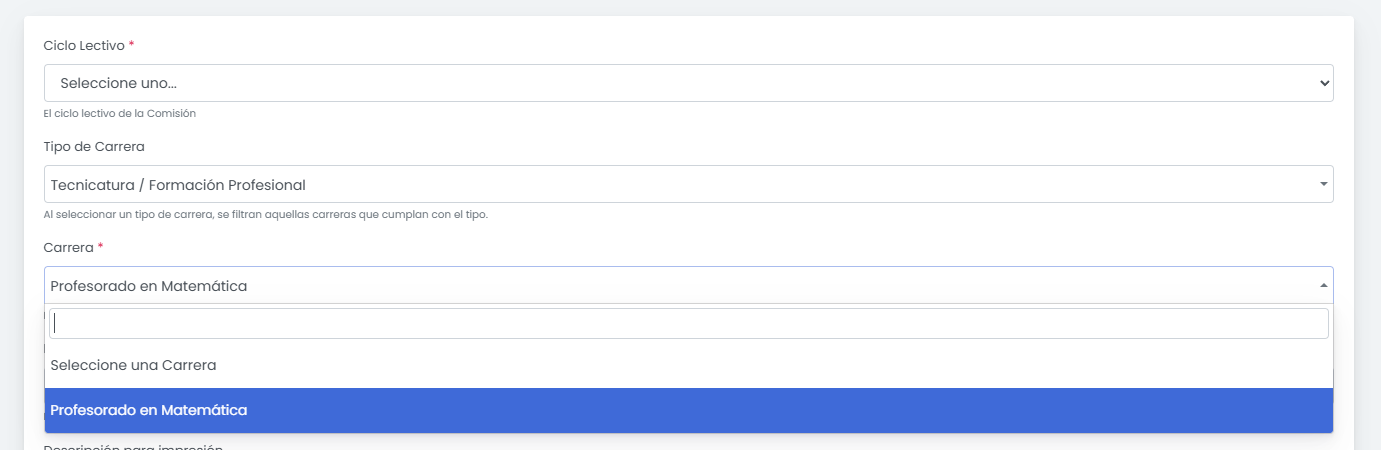The image size is (1381, 450).
Task: Focus the search box in the Carrera list
Action: tap(688, 323)
